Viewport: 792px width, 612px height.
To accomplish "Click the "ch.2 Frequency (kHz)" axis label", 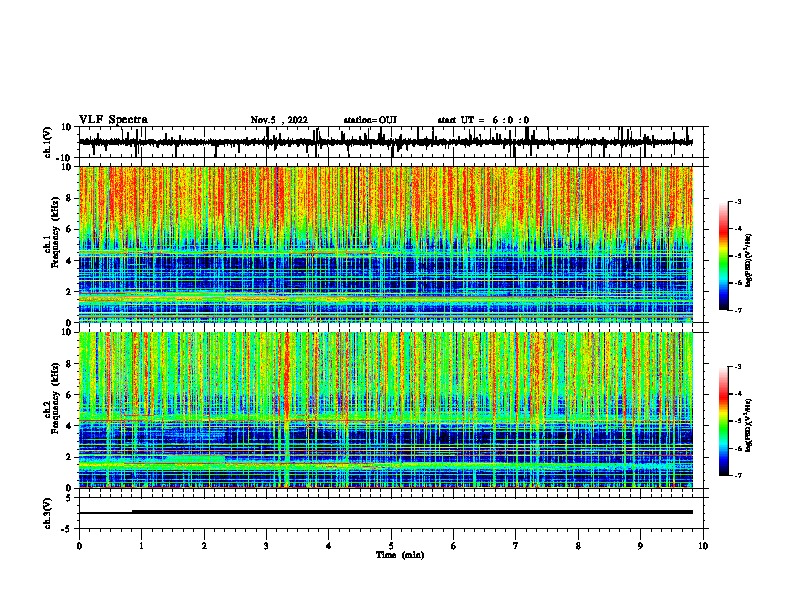I will 52,398.
